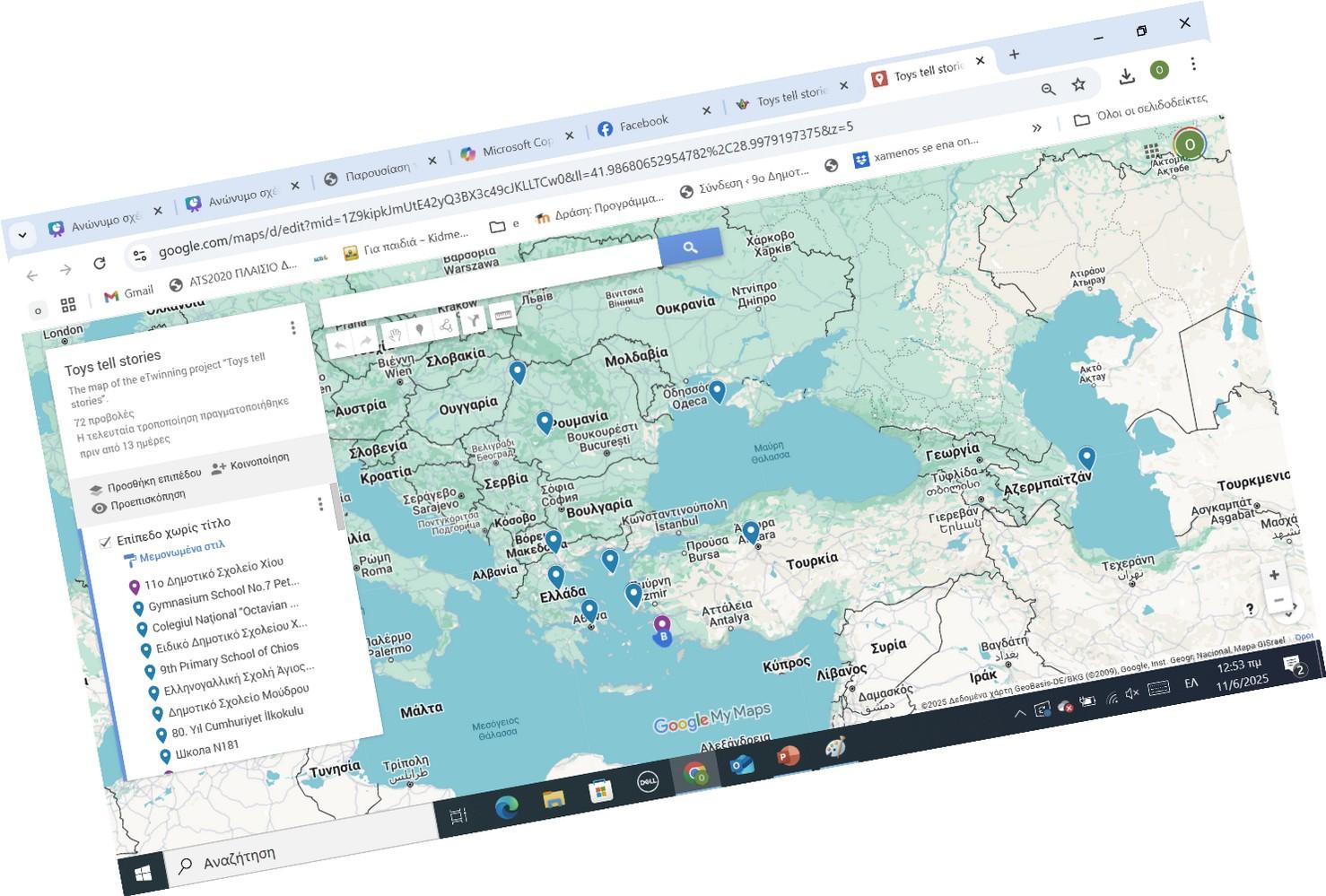
Task: Undo the last map edit
Action: [341, 344]
